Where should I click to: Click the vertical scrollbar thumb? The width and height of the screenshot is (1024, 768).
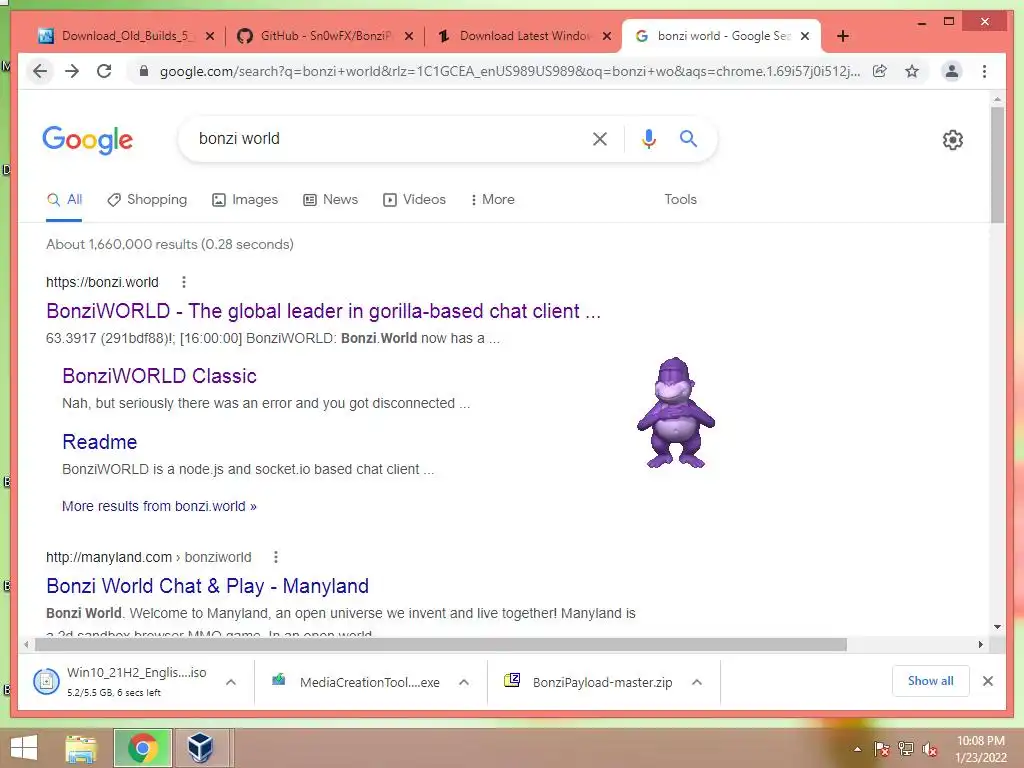pyautogui.click(x=997, y=165)
